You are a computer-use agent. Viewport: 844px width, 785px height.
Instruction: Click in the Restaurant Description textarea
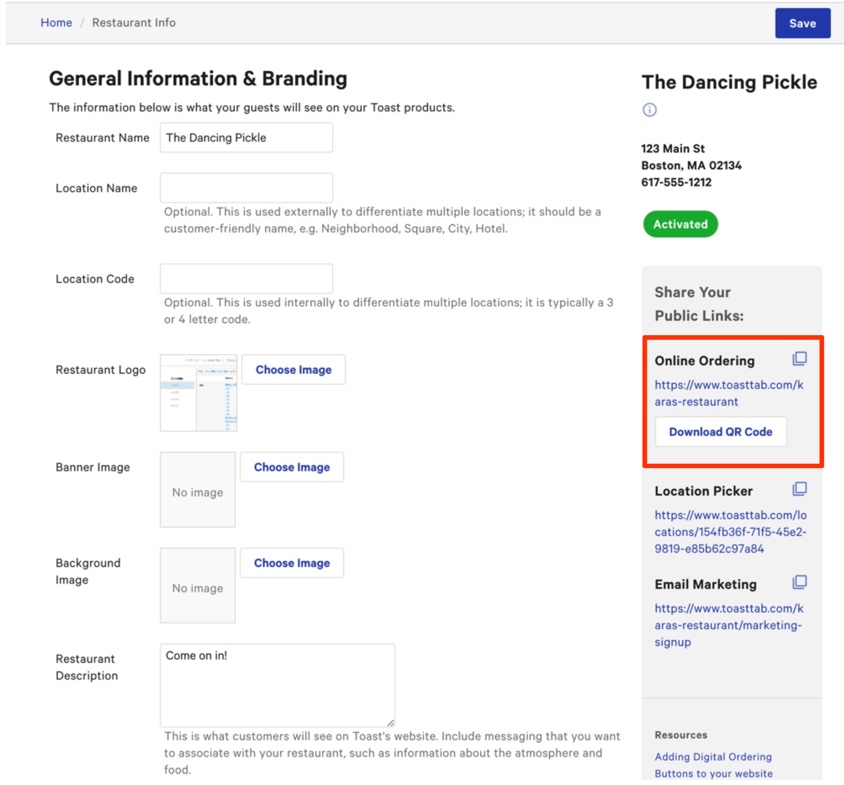pyautogui.click(x=277, y=685)
